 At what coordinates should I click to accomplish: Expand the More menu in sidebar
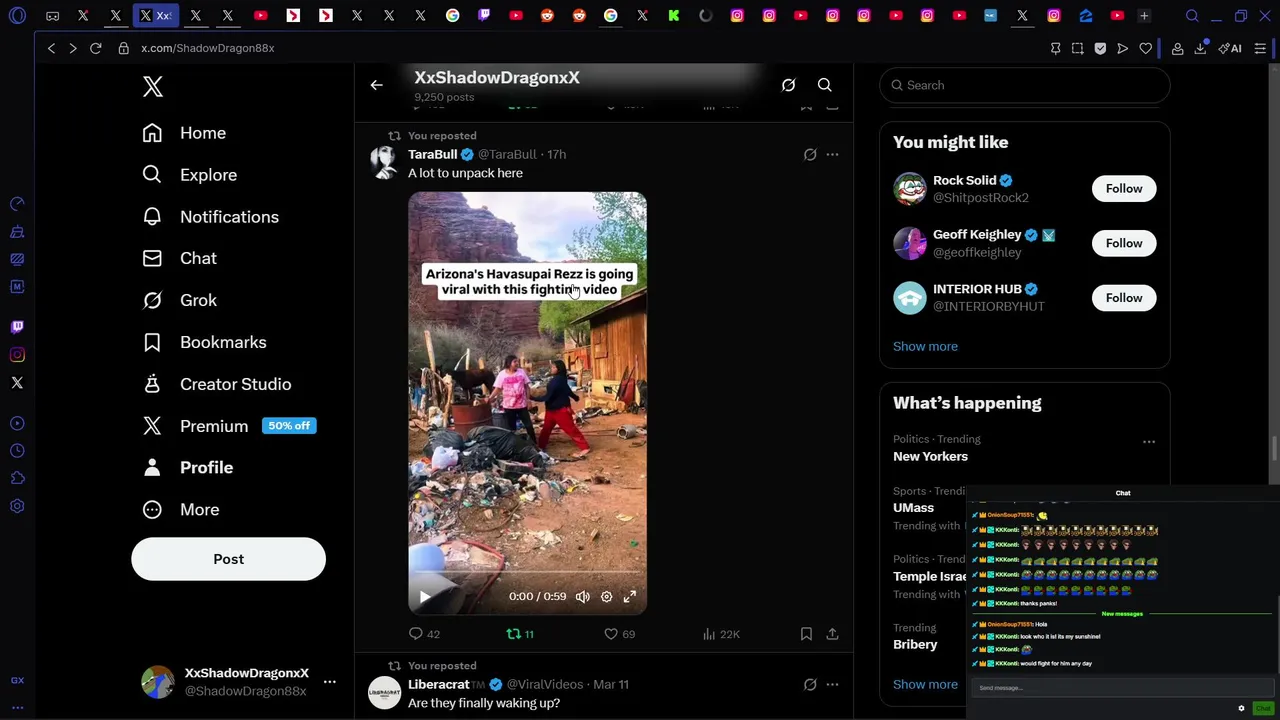[x=181, y=510]
